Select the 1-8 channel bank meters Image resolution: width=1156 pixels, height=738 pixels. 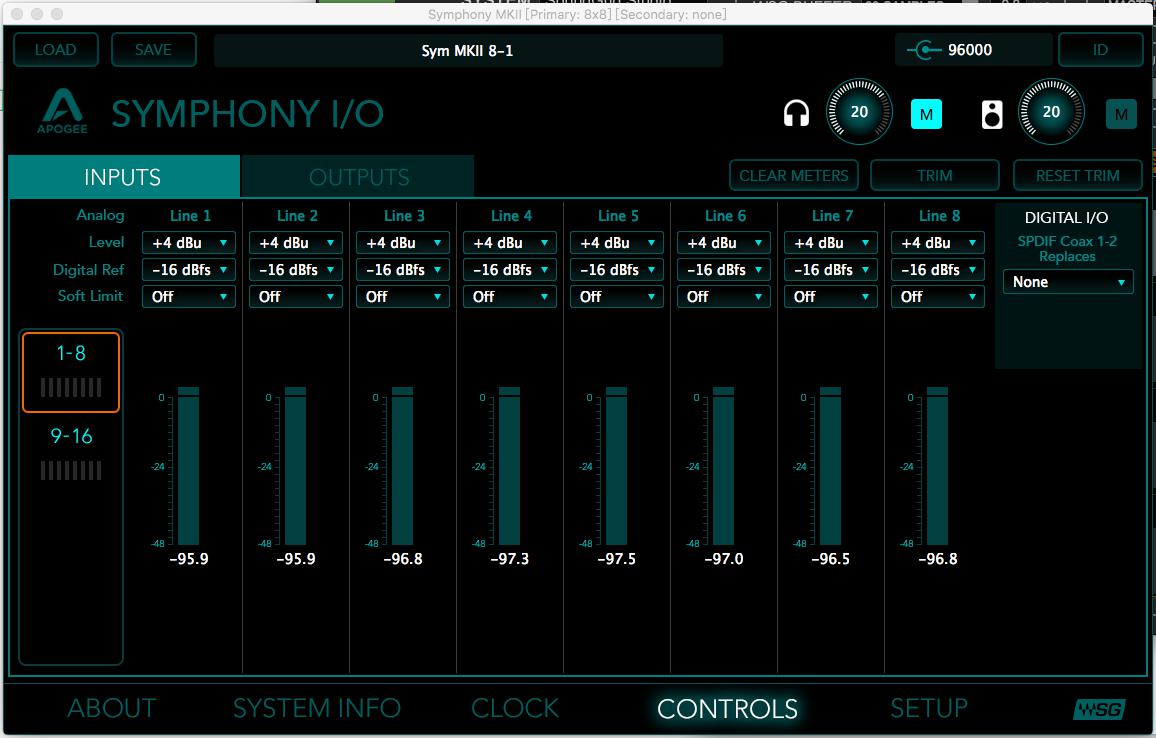click(x=71, y=372)
